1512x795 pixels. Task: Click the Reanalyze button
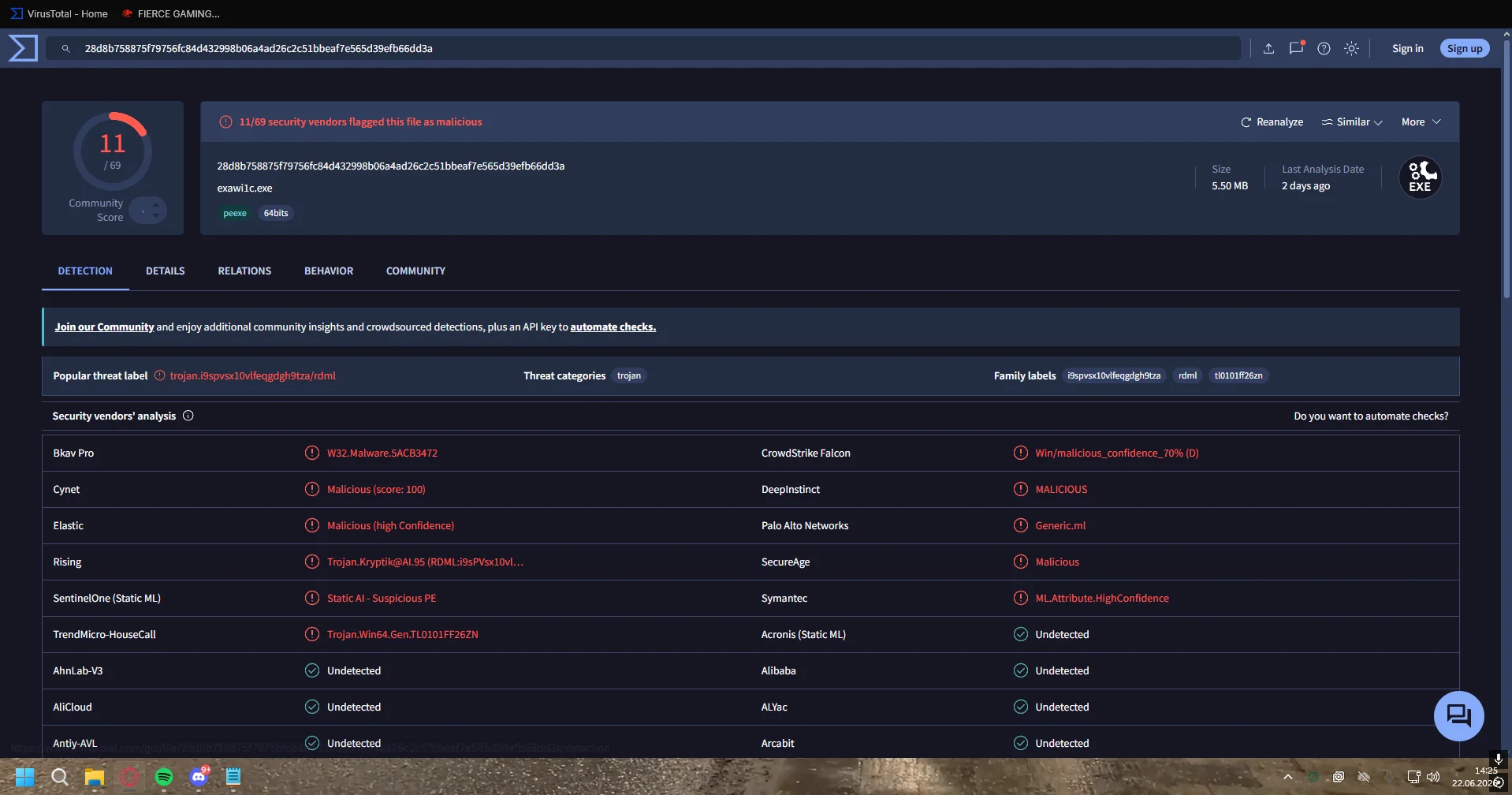1272,122
